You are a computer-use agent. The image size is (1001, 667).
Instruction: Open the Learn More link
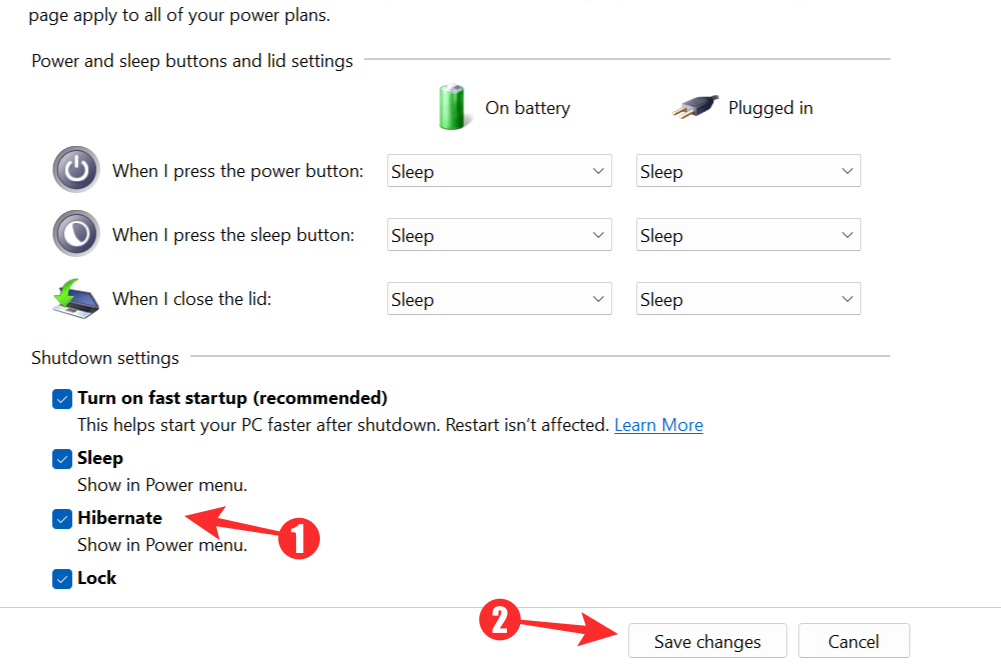pos(658,425)
